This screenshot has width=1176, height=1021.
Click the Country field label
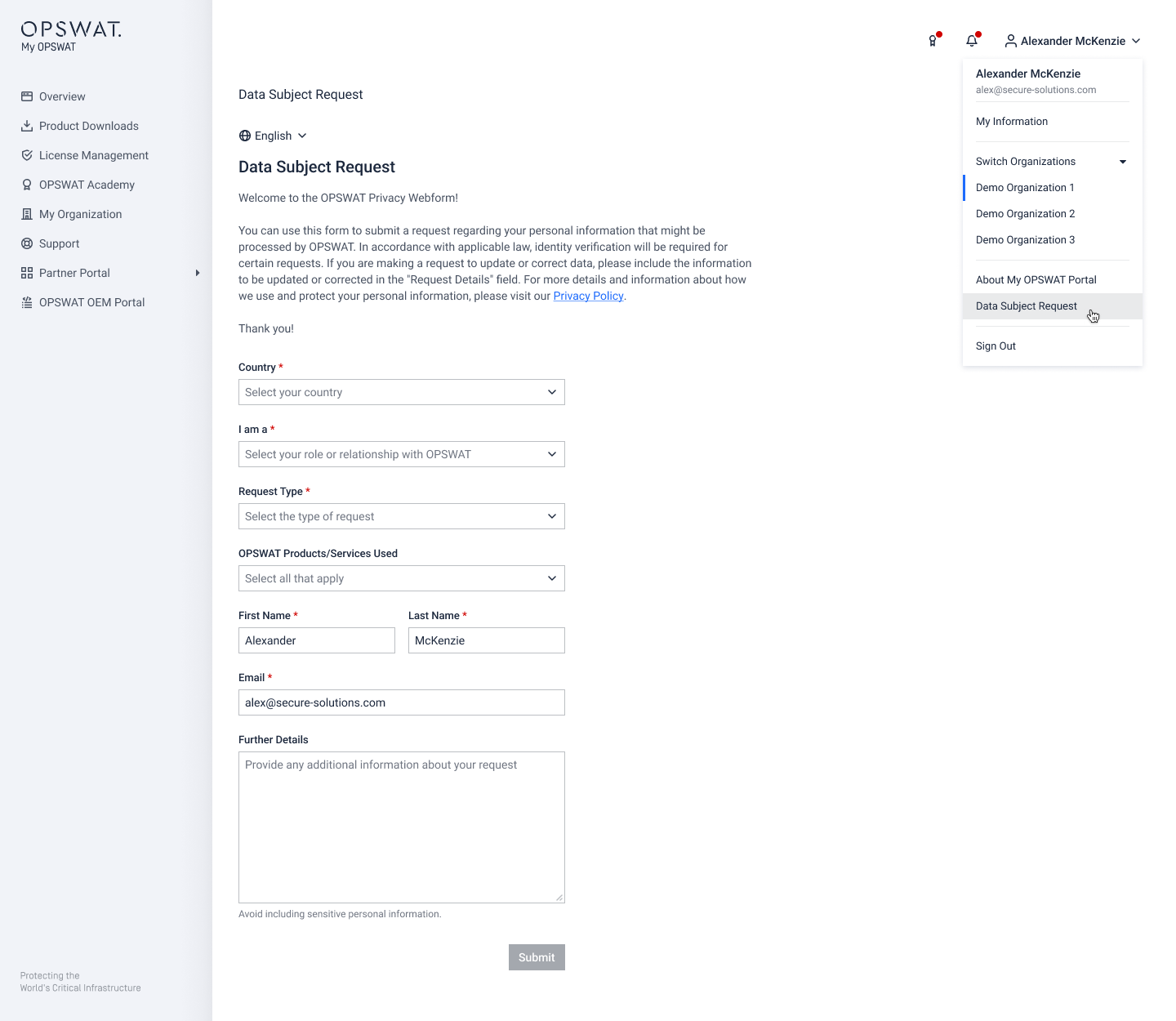tap(257, 368)
